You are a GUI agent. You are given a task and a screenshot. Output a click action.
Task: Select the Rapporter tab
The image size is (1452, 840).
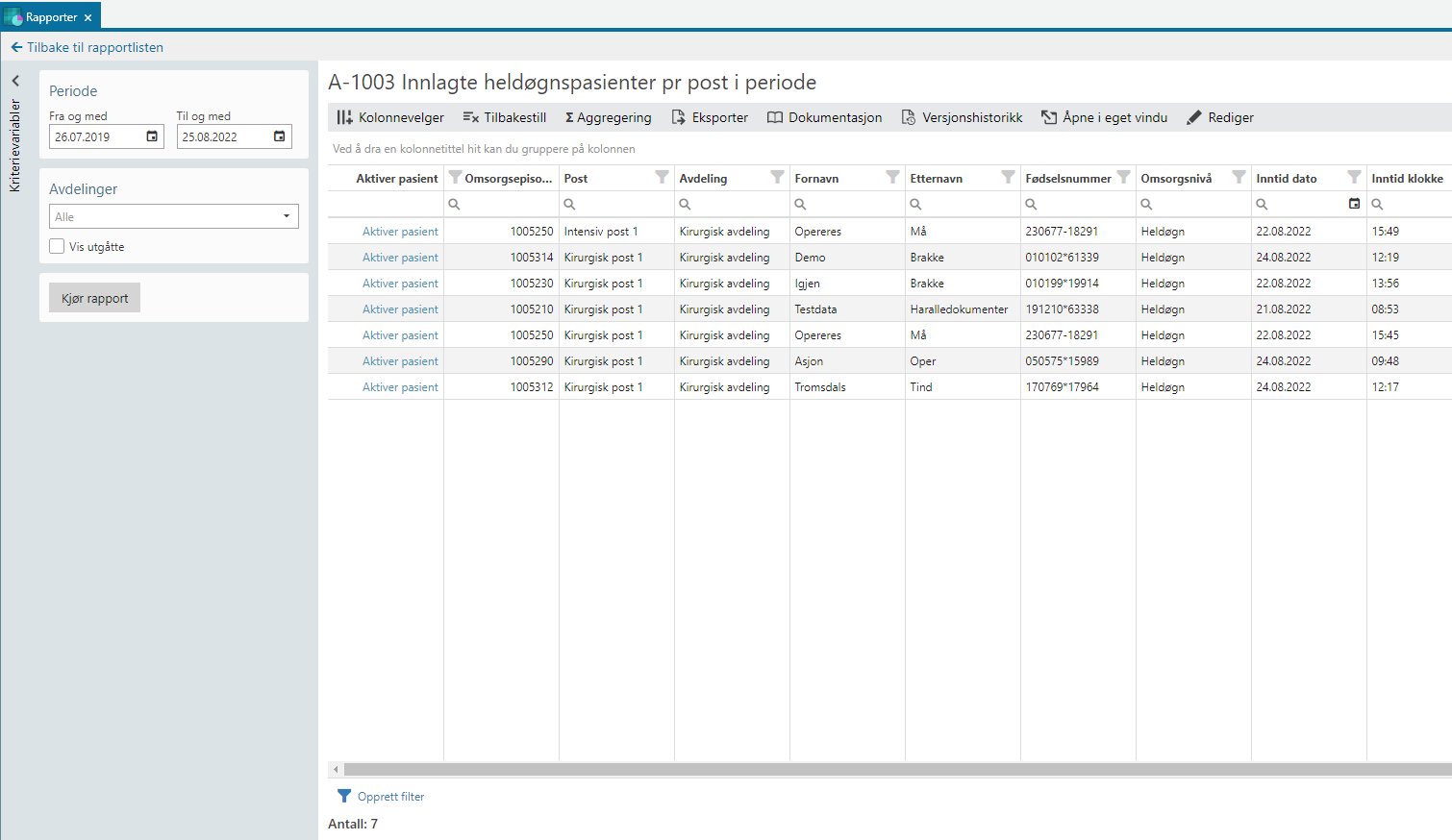click(x=51, y=17)
